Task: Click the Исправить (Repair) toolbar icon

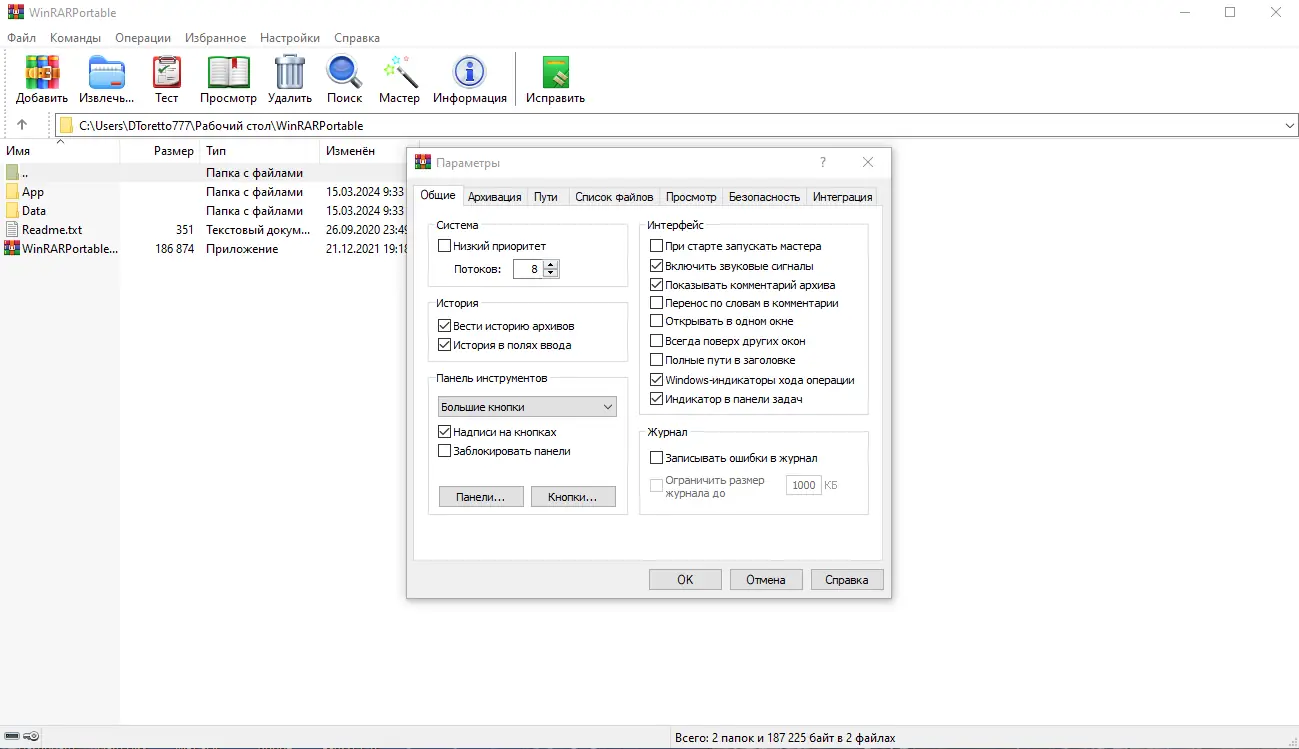Action: (x=555, y=72)
